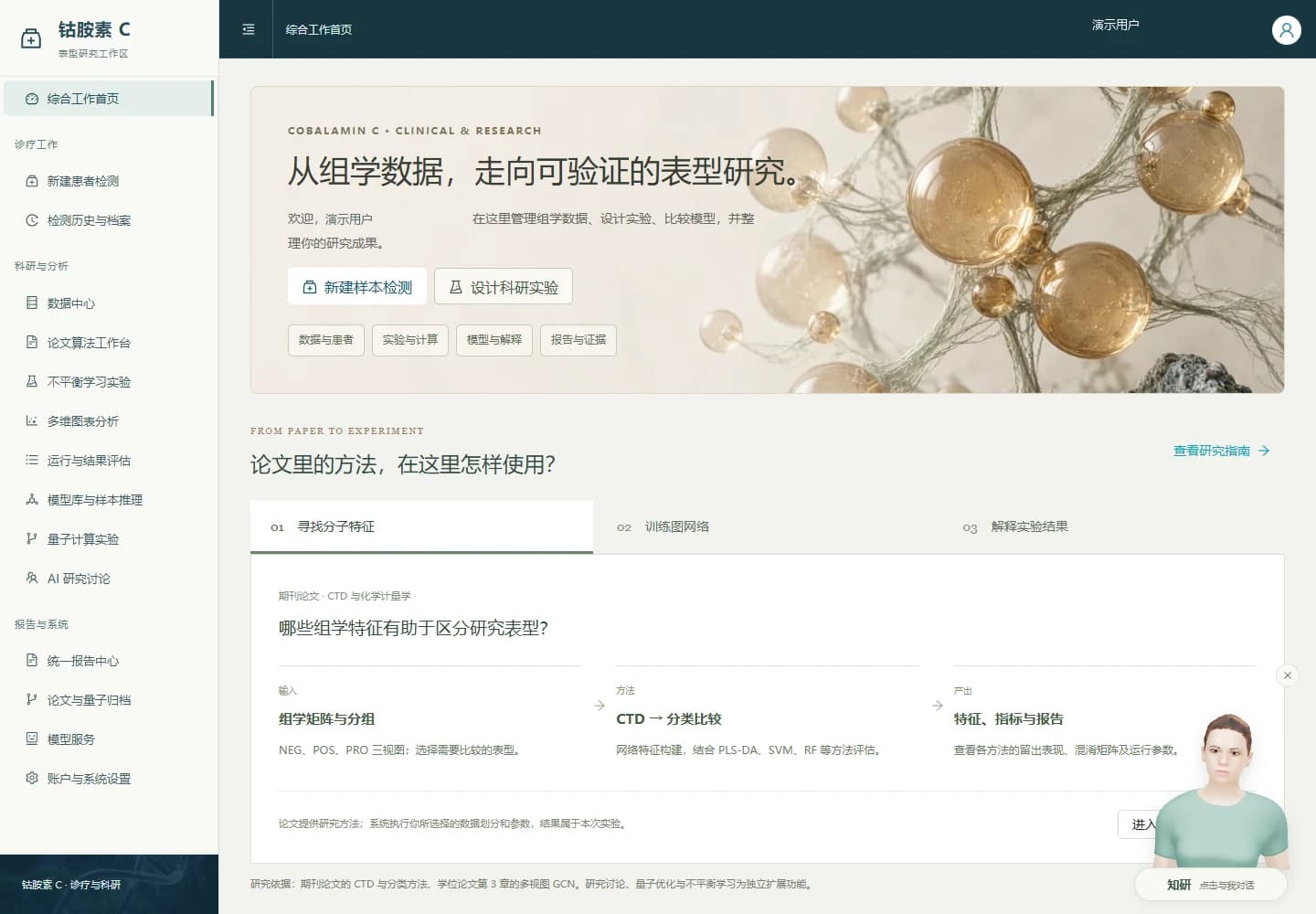The width and height of the screenshot is (1316, 914).
Task: Click the AI 研究讨论 icon
Action: click(x=32, y=578)
